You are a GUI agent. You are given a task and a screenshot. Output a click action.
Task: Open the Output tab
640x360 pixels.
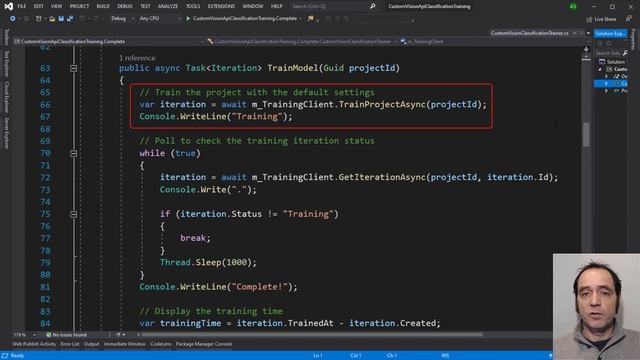click(91, 344)
